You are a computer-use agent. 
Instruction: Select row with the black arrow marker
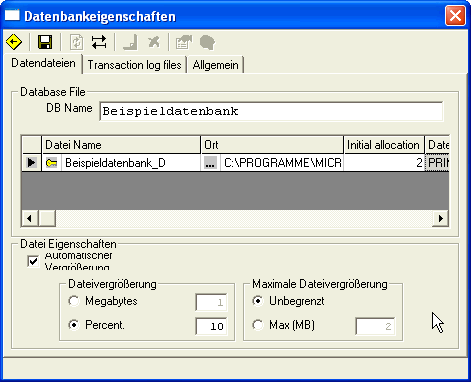pos(32,163)
